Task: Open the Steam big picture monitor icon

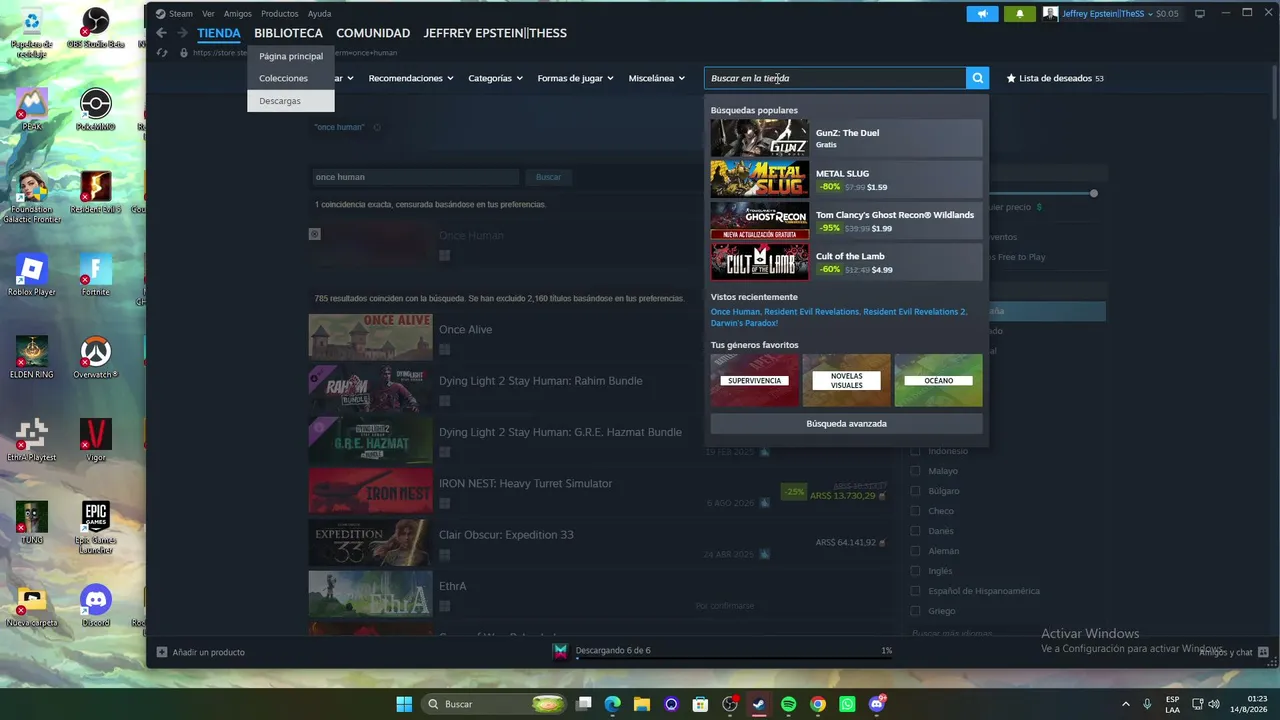Action: click(1200, 14)
